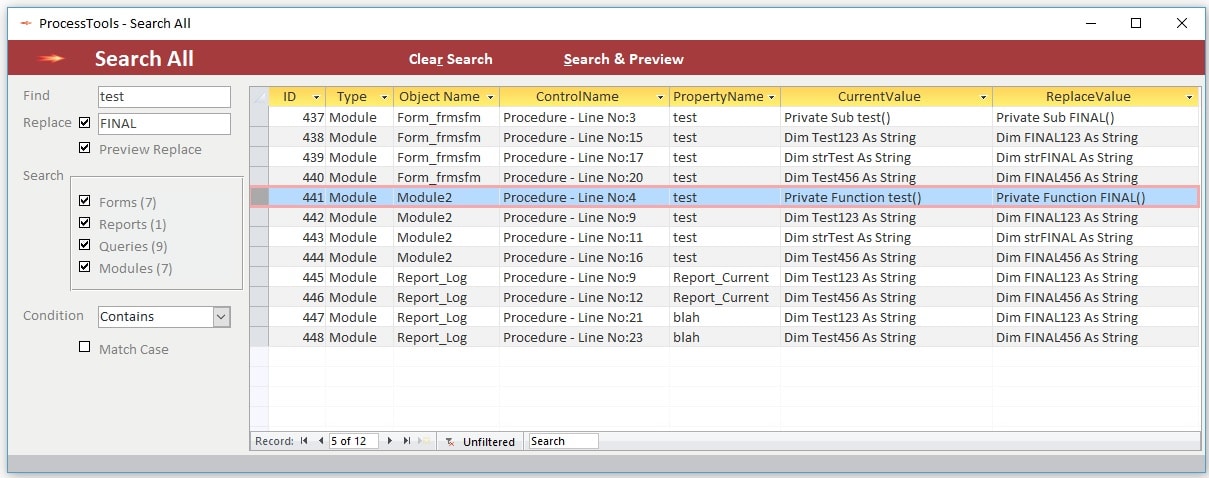
Task: Open ReplaceValue column filter arrow
Action: pos(1190,97)
